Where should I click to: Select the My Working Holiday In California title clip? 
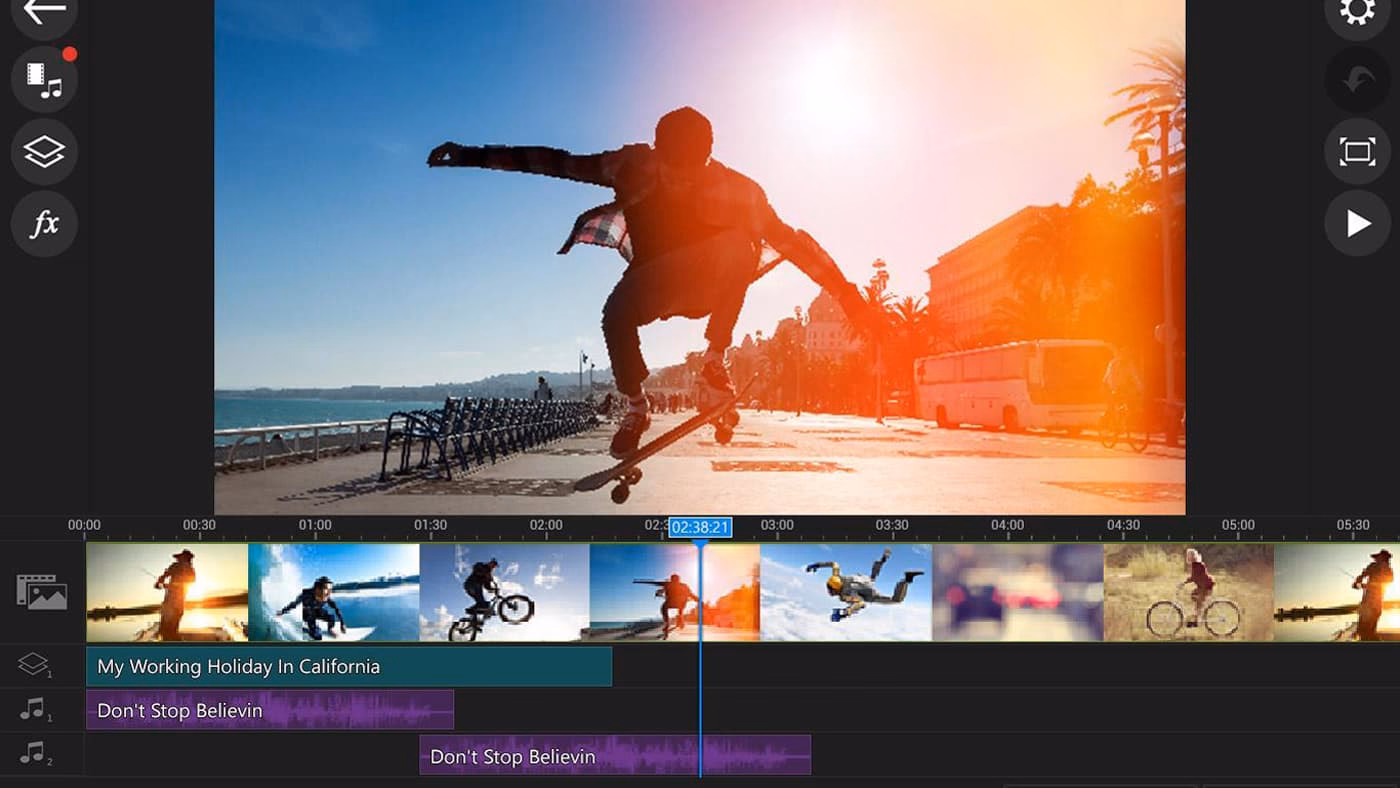348,666
